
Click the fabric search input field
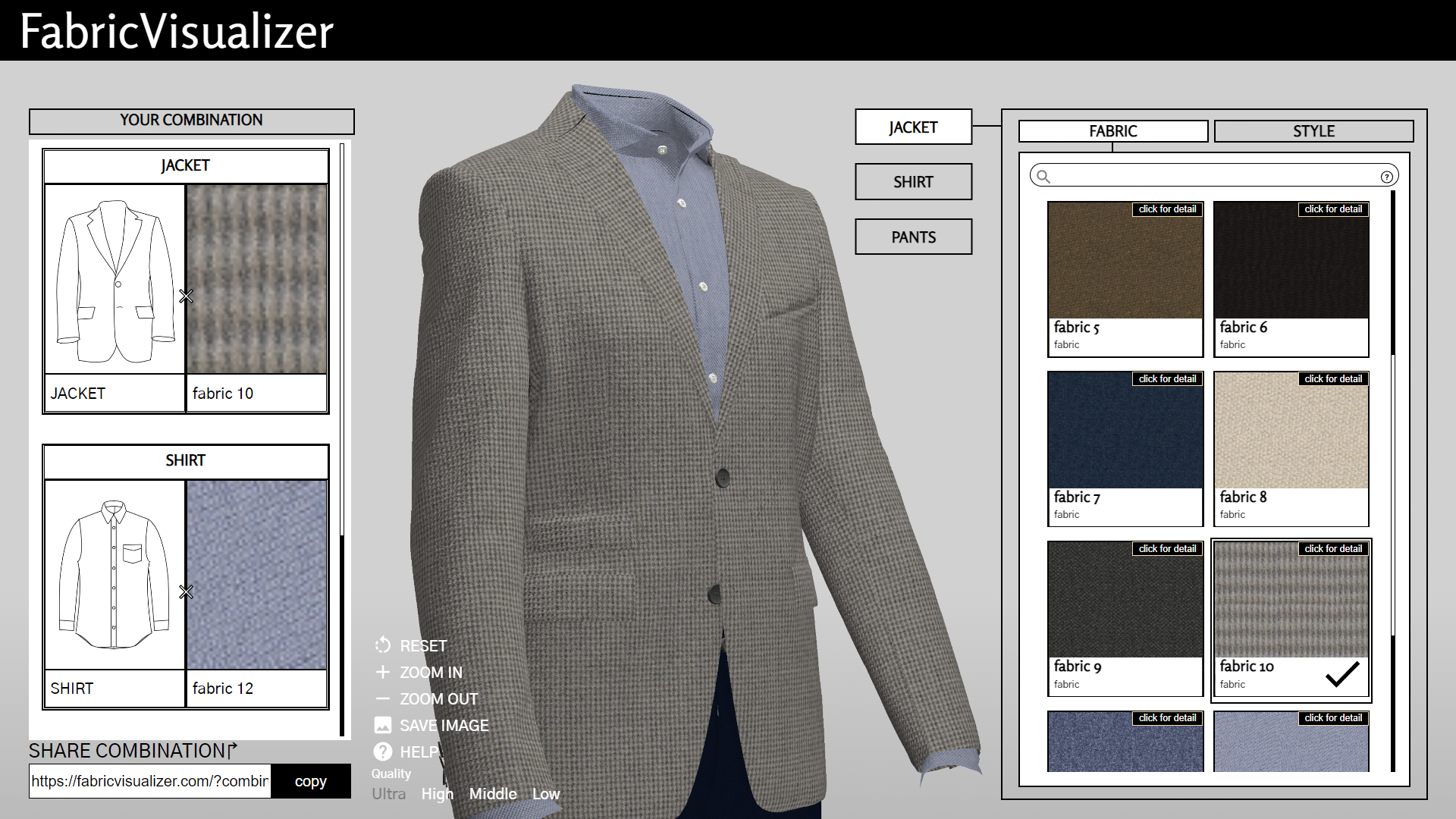[x=1213, y=177]
